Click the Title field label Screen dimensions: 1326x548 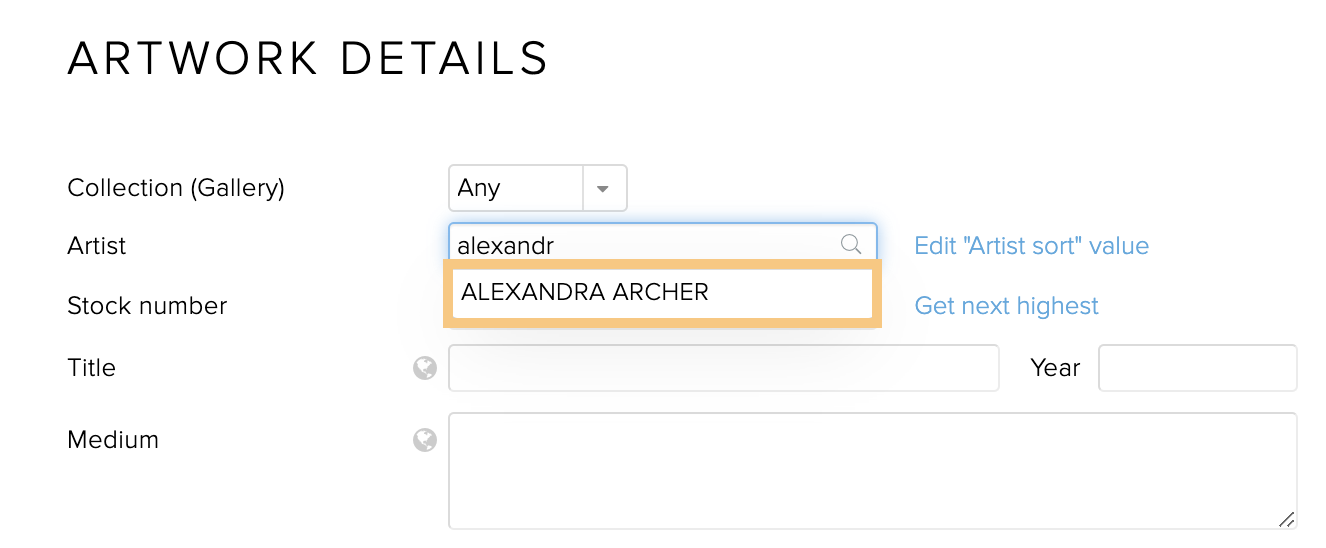[x=91, y=368]
